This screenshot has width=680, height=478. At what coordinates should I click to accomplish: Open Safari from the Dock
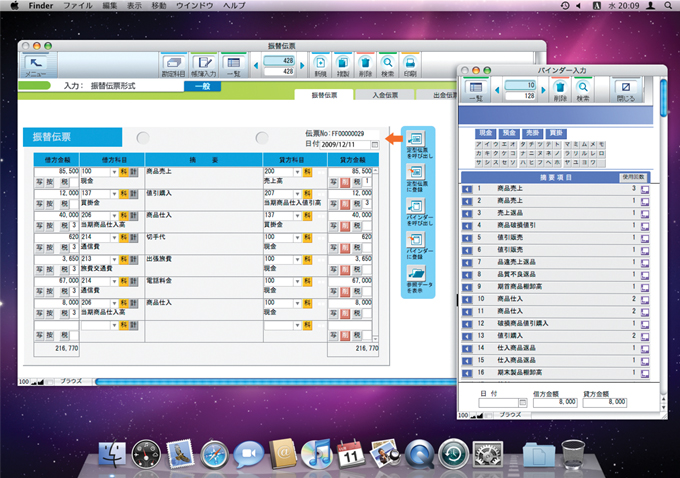point(214,455)
